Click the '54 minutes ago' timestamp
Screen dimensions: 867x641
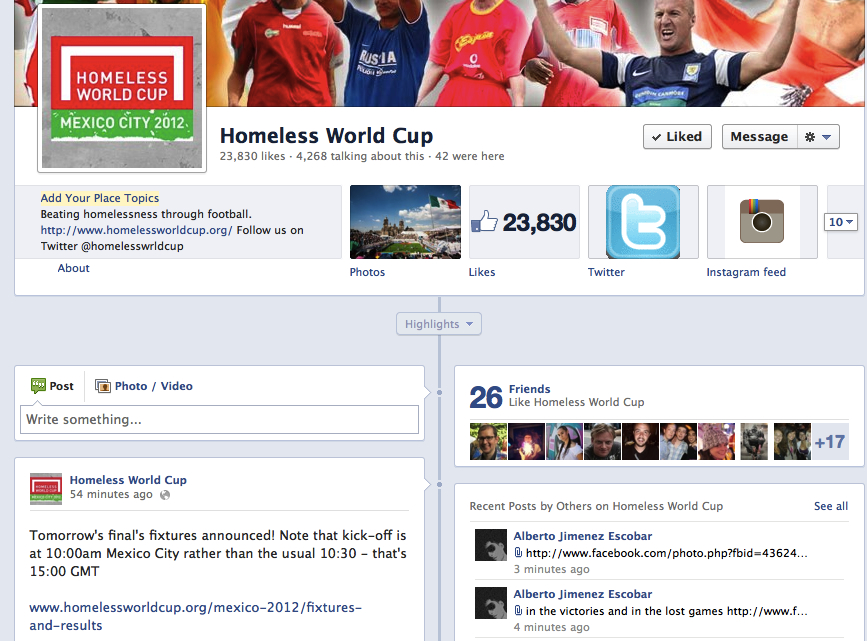(x=111, y=494)
